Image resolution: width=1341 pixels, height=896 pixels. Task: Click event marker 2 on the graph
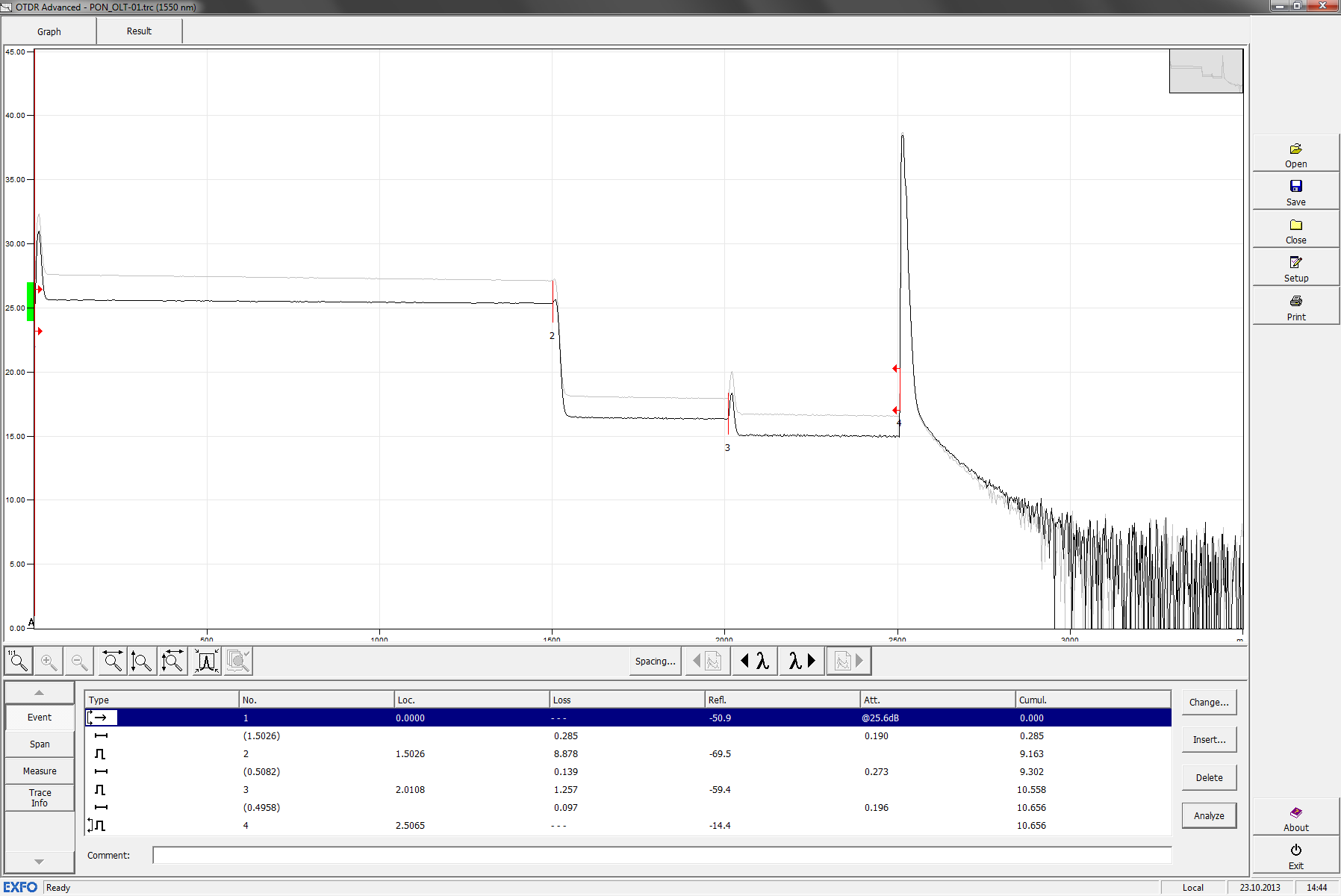553,336
